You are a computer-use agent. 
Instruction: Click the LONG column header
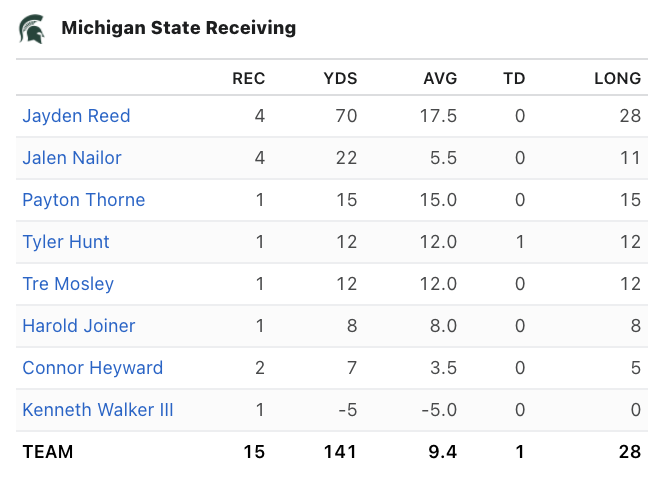point(617,79)
